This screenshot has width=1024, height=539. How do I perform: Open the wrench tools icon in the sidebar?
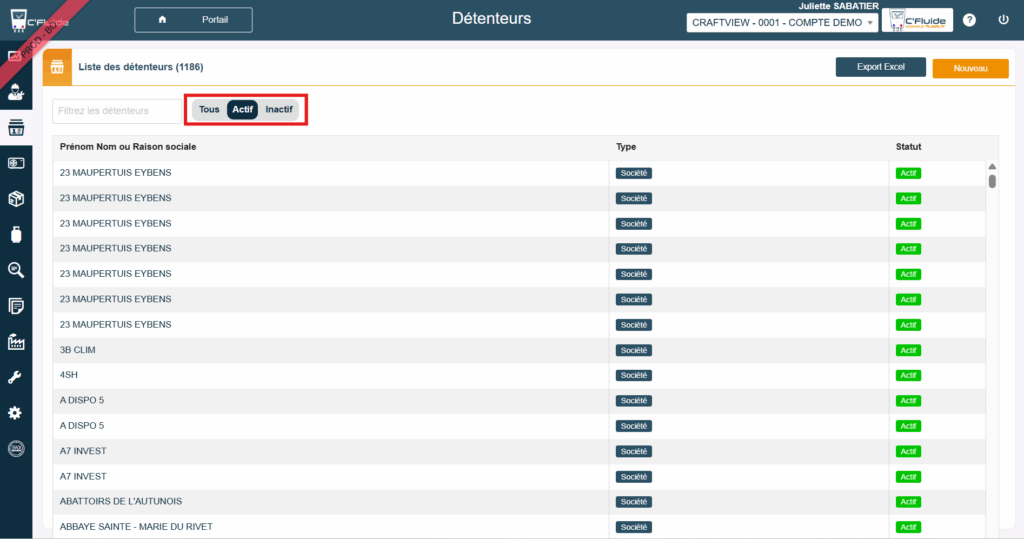pyautogui.click(x=16, y=377)
